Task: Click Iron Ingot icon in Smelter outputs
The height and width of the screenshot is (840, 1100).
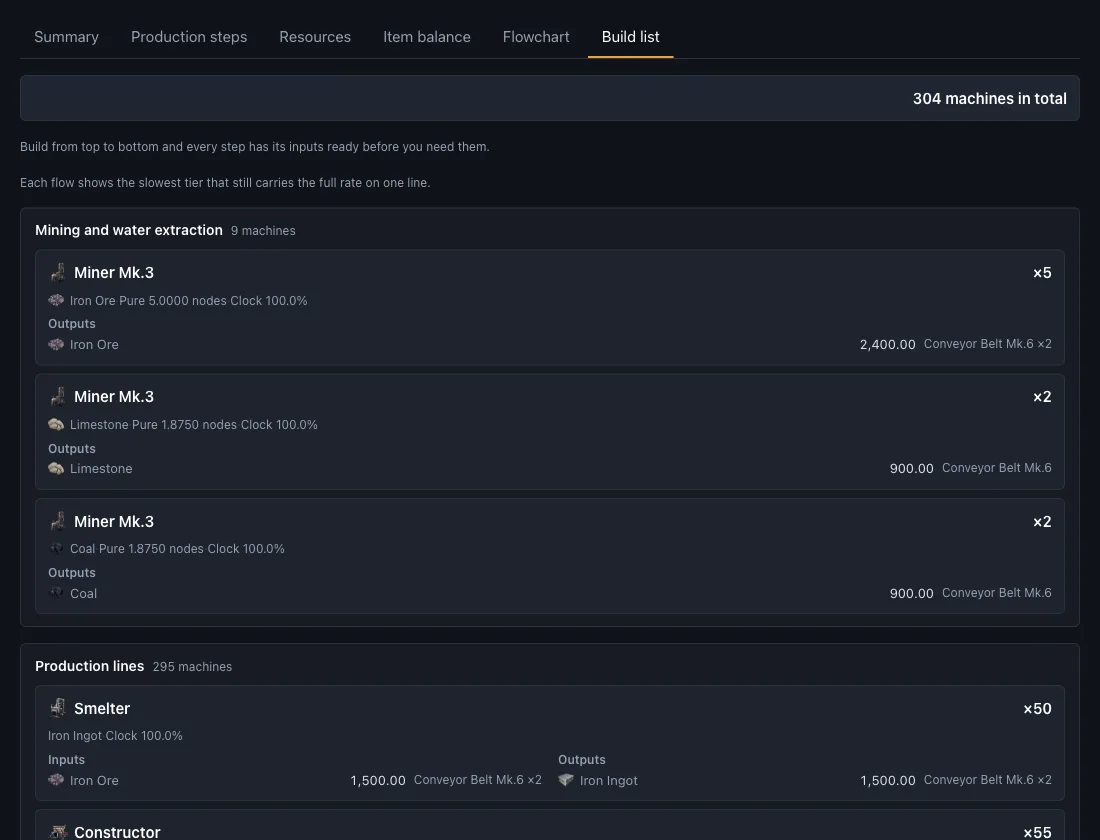Action: pos(566,780)
